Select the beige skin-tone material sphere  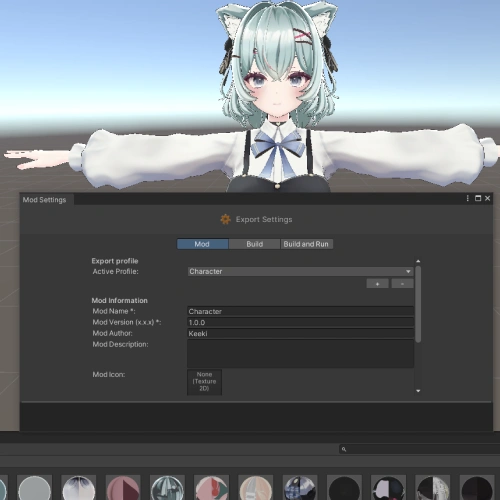pyautogui.click(x=256, y=488)
